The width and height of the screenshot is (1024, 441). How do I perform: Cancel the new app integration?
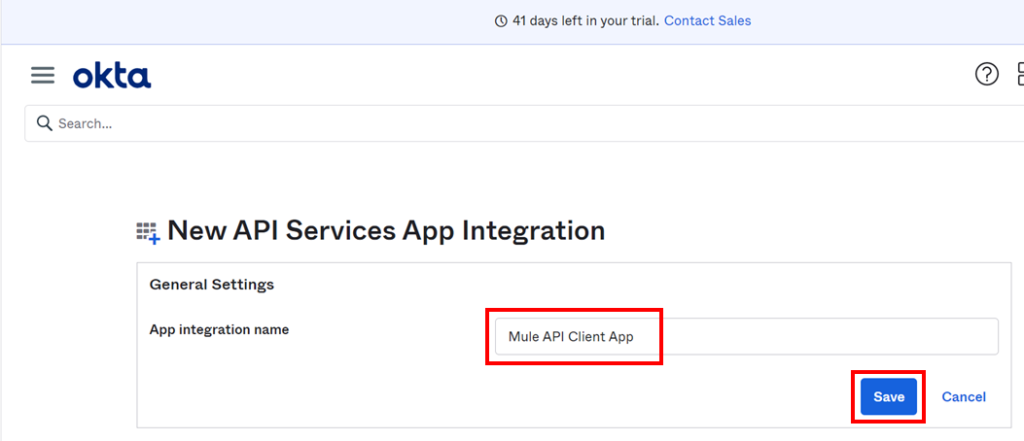pos(963,397)
